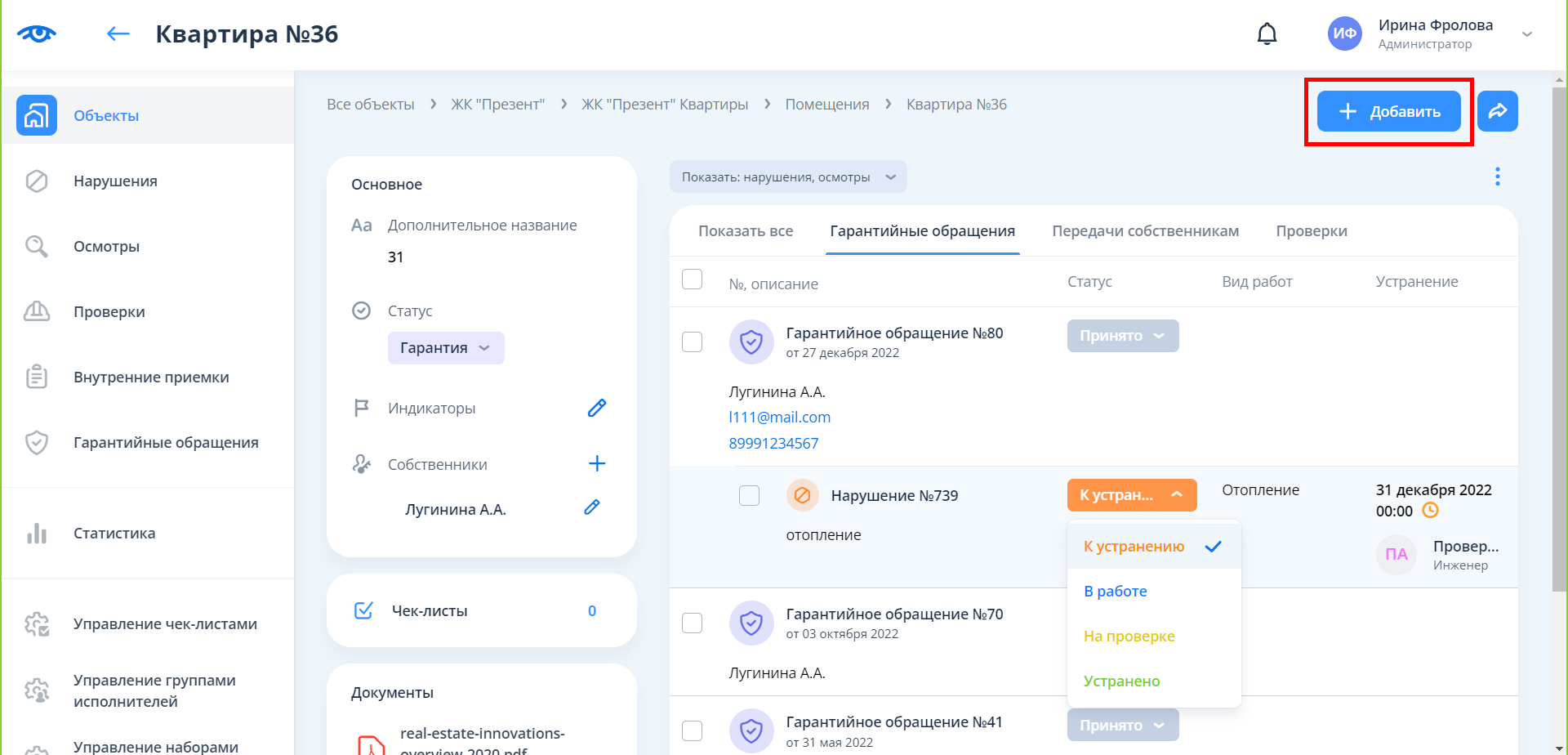Open the Показать: нарушения, осмотры filter
1568x755 pixels.
[x=787, y=177]
